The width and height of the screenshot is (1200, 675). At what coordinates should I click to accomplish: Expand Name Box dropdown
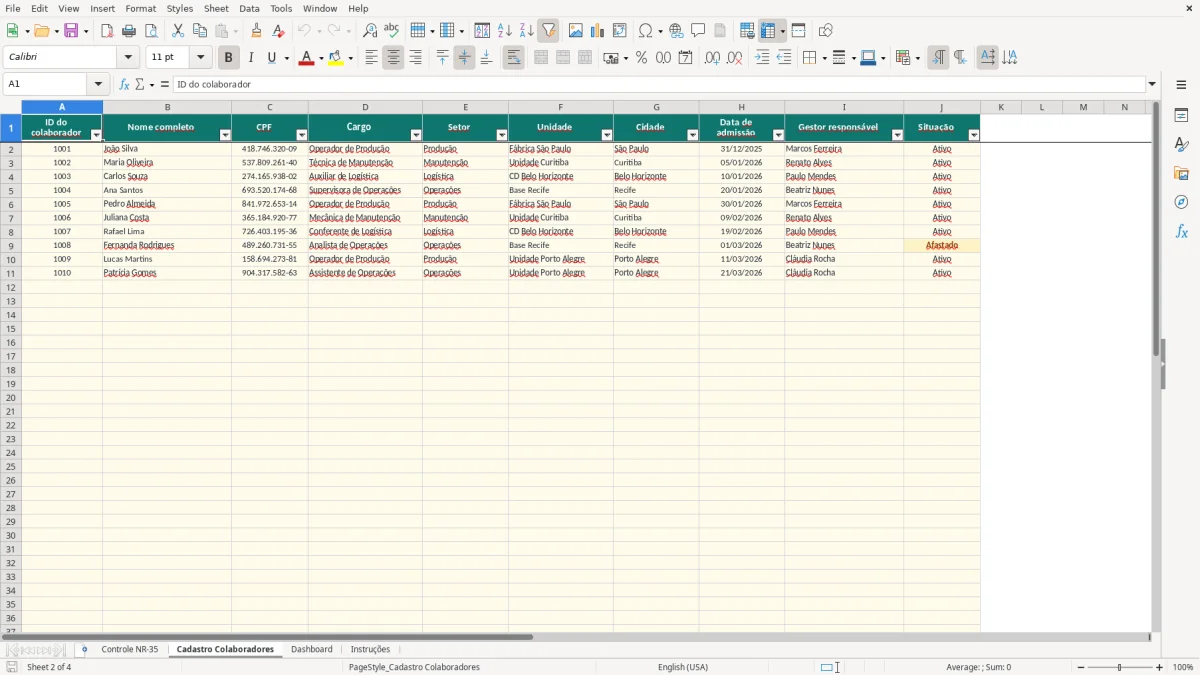[x=98, y=84]
